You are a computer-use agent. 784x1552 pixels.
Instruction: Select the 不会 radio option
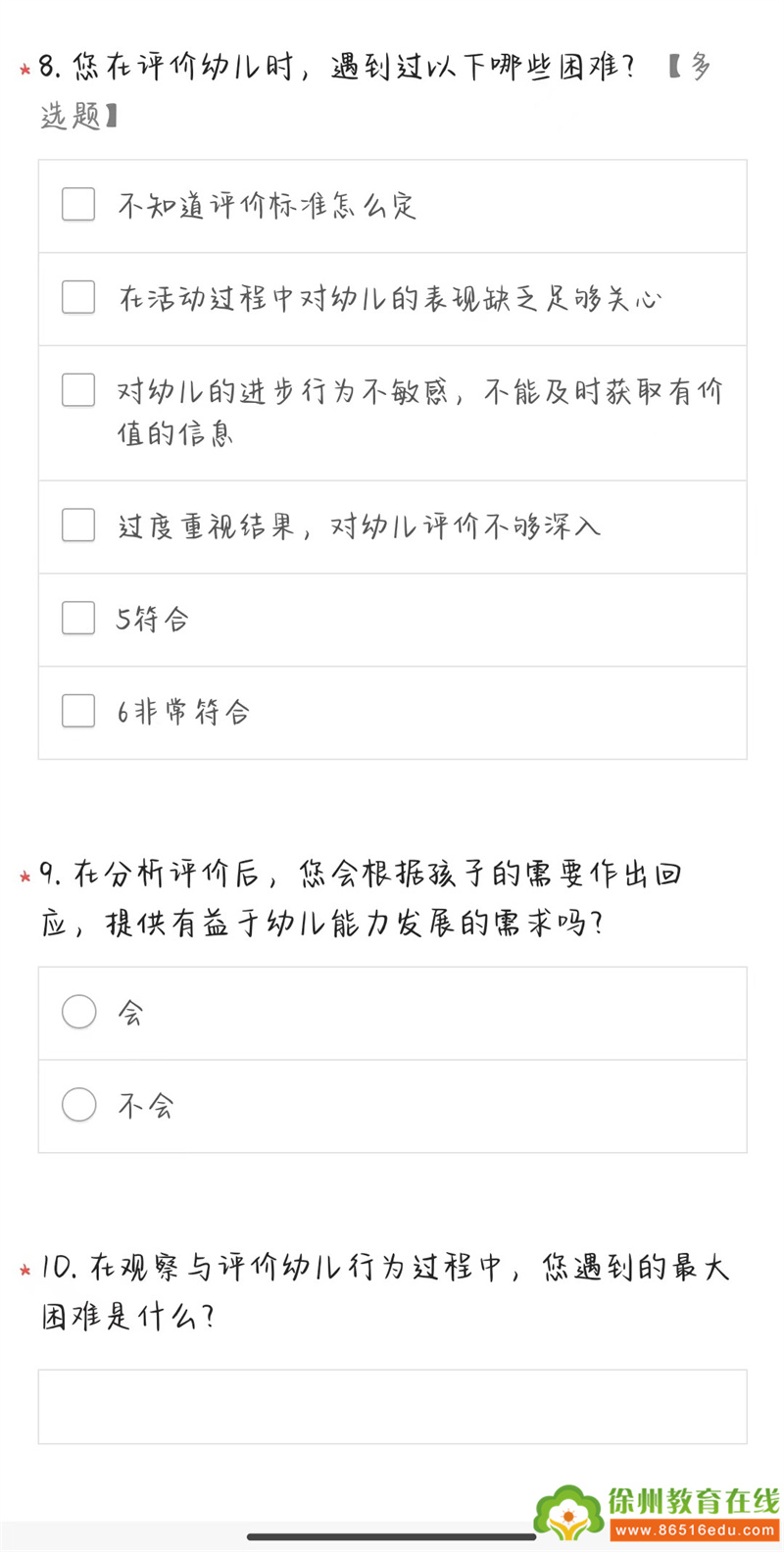79,1105
